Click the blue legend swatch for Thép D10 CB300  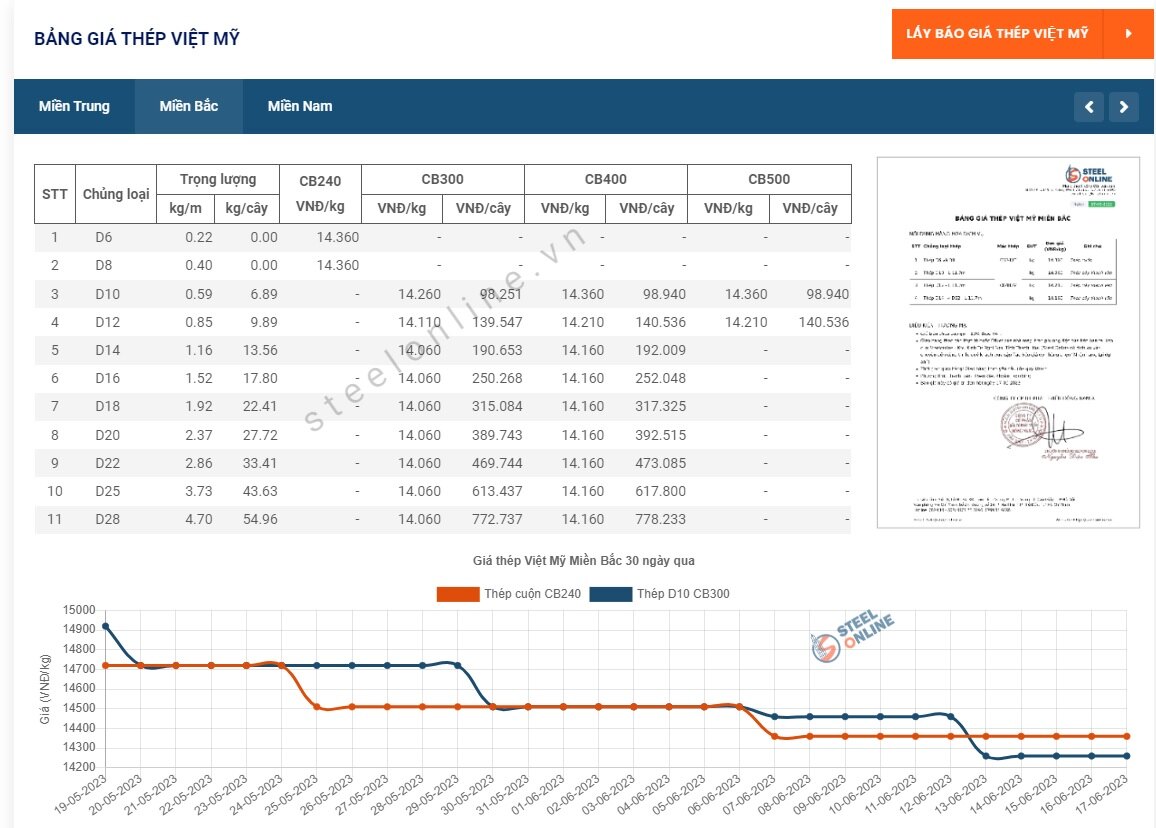[610, 594]
